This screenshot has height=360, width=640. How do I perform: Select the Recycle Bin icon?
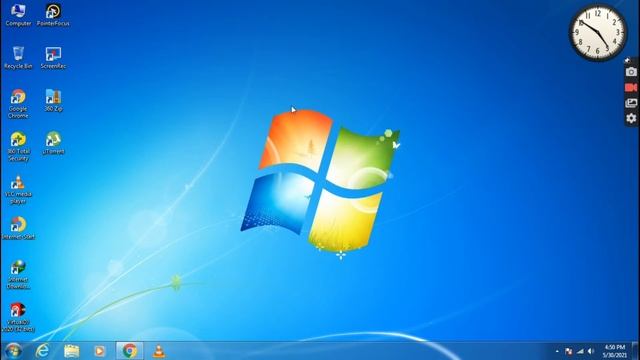point(18,58)
